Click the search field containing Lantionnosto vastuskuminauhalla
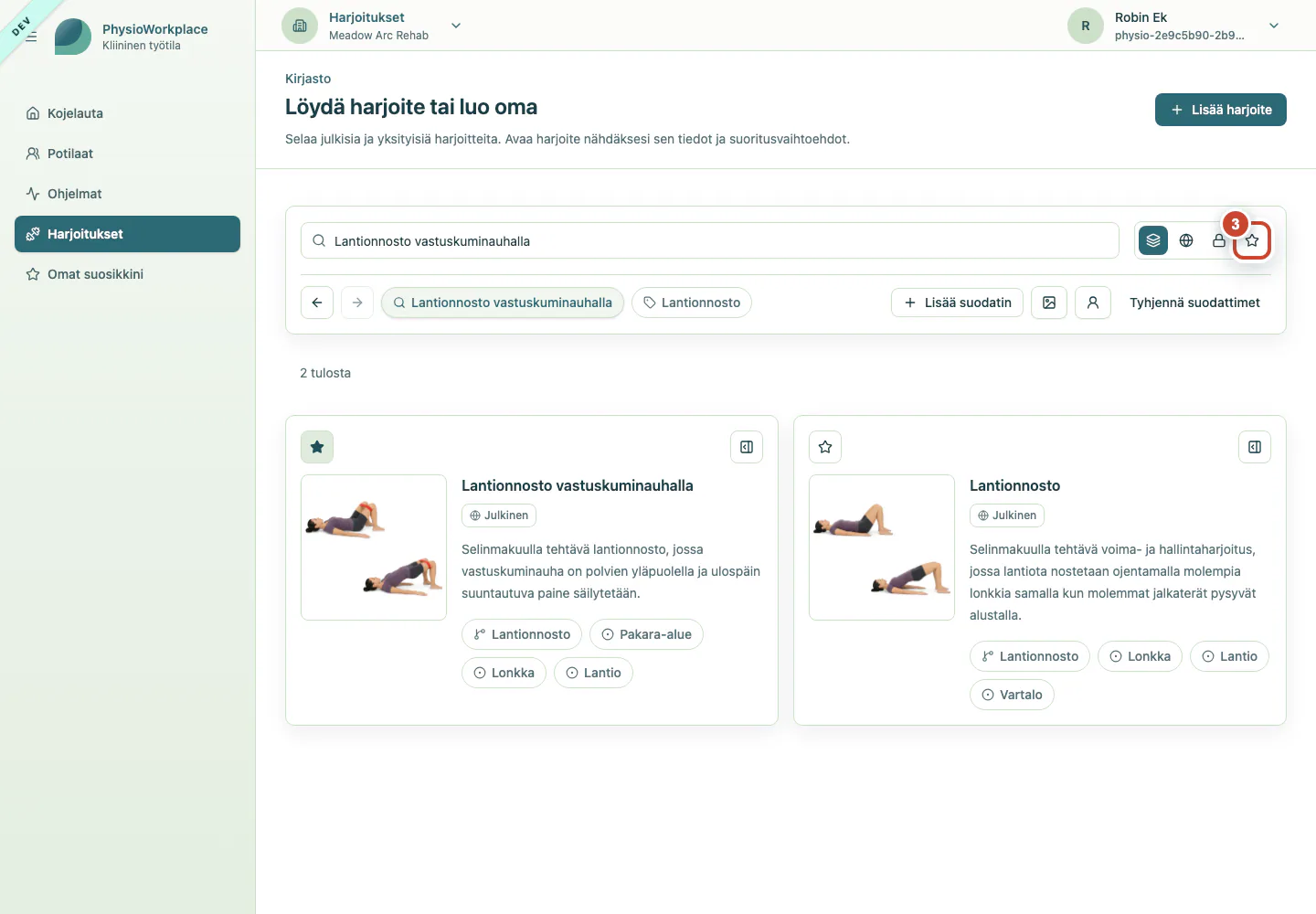This screenshot has height=914, width=1316. point(710,240)
